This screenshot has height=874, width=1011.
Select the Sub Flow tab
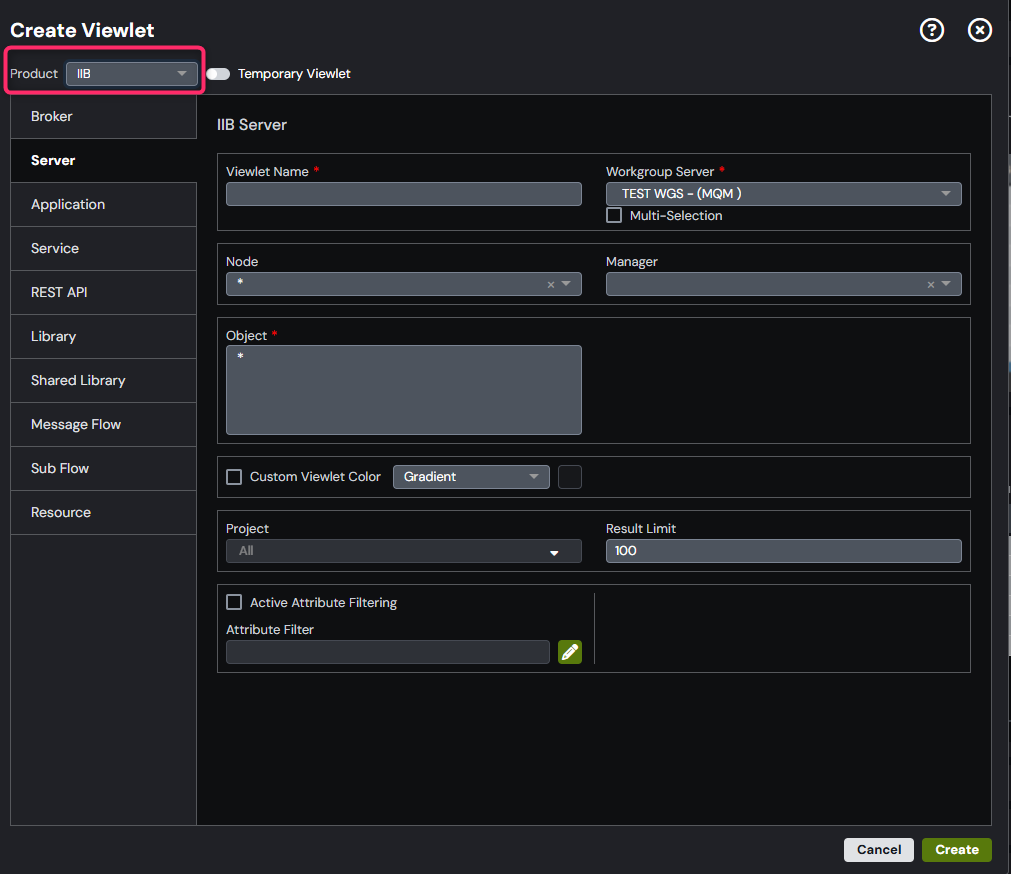(103, 469)
